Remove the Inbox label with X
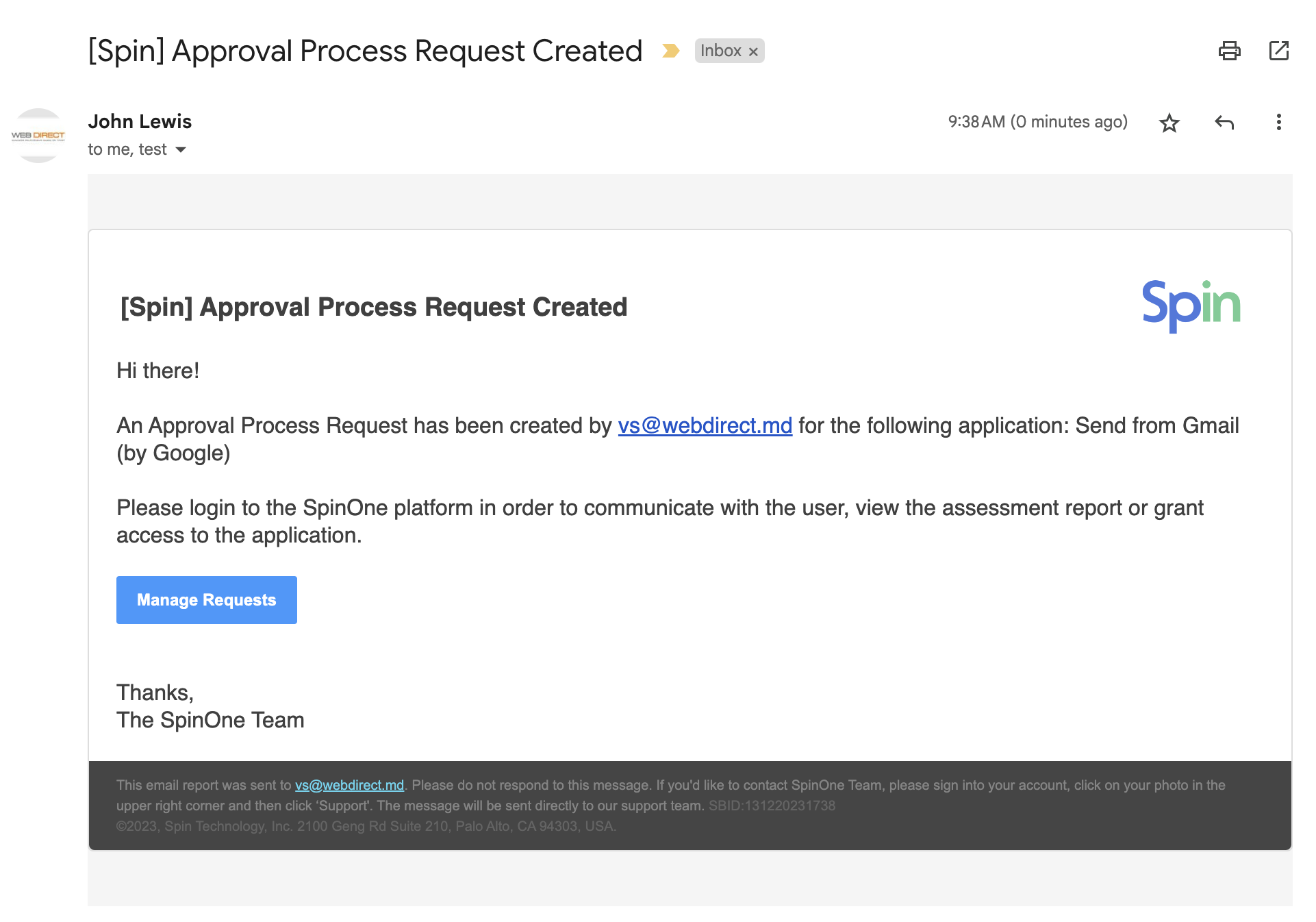 click(753, 51)
